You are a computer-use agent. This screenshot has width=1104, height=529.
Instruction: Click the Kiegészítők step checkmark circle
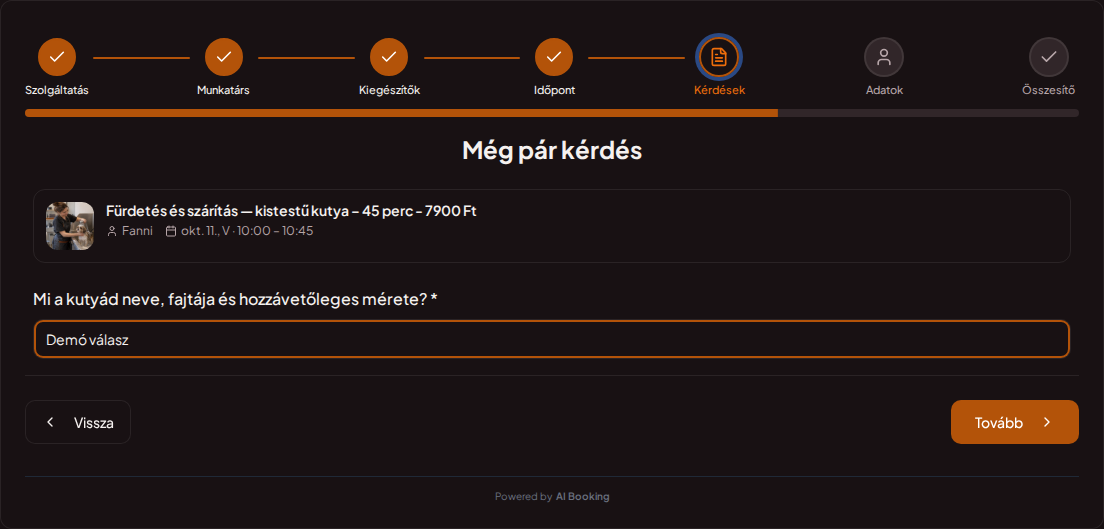pyautogui.click(x=389, y=57)
